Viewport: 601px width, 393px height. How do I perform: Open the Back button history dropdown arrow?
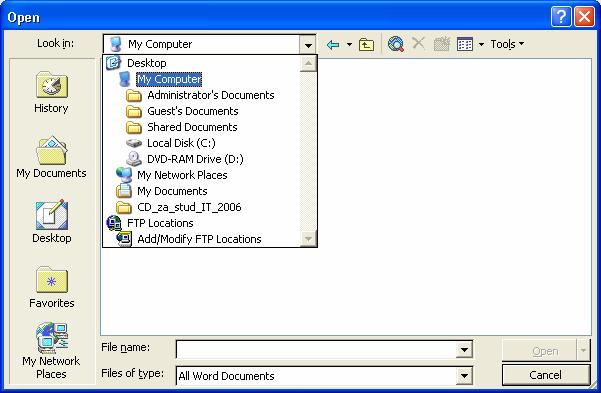click(x=349, y=44)
